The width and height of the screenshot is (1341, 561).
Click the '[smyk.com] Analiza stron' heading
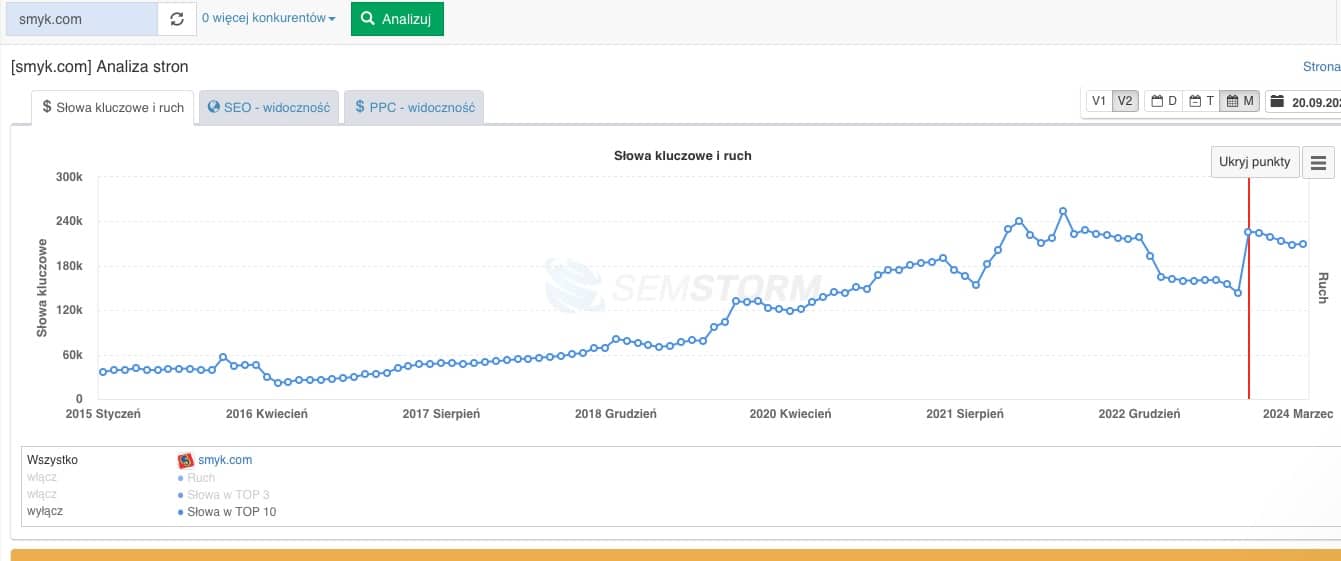100,67
